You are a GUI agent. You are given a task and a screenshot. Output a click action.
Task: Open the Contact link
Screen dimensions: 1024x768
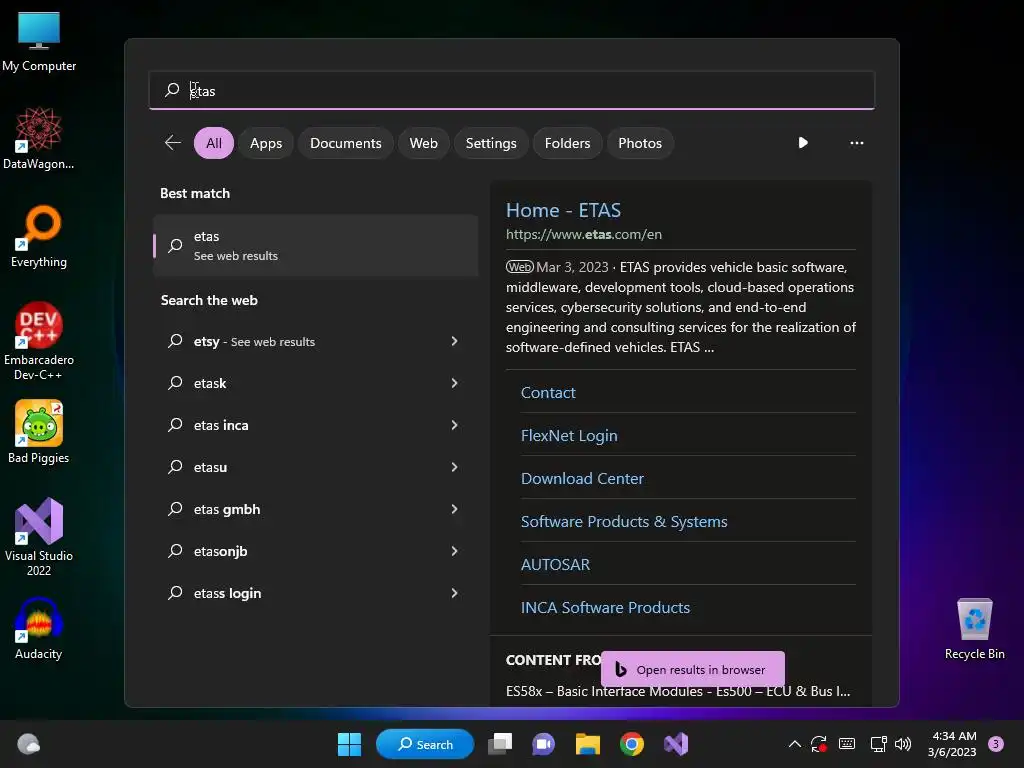click(x=548, y=392)
